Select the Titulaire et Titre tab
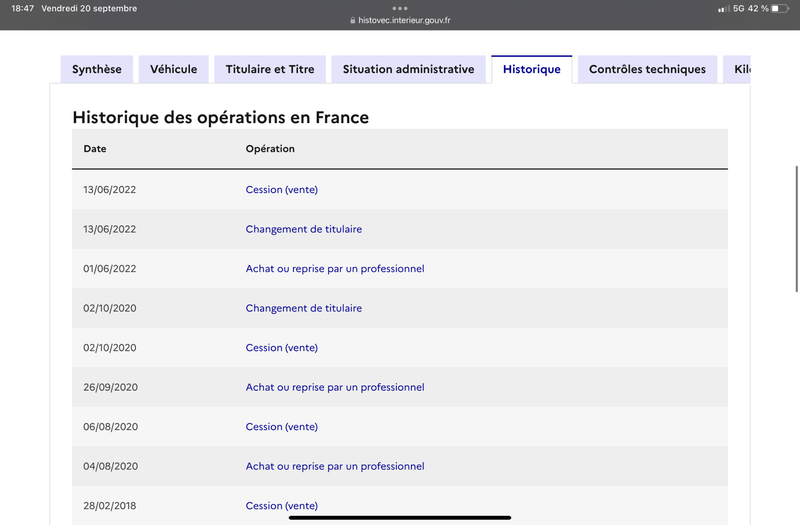This screenshot has width=800, height=525. point(270,69)
